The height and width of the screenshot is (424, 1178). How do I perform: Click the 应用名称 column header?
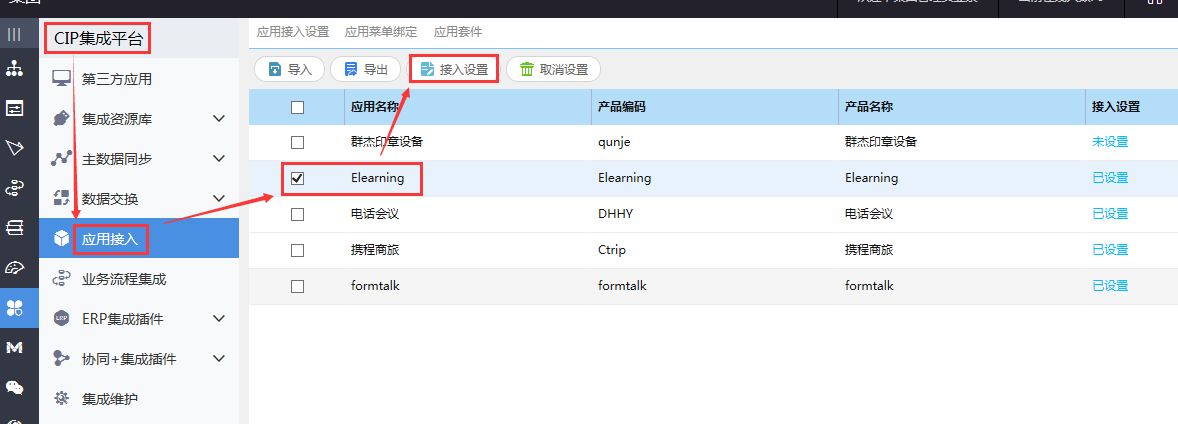point(468,108)
